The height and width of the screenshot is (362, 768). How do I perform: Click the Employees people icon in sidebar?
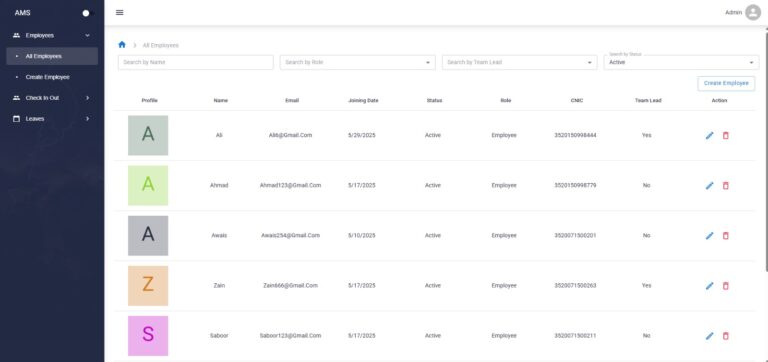click(16, 35)
